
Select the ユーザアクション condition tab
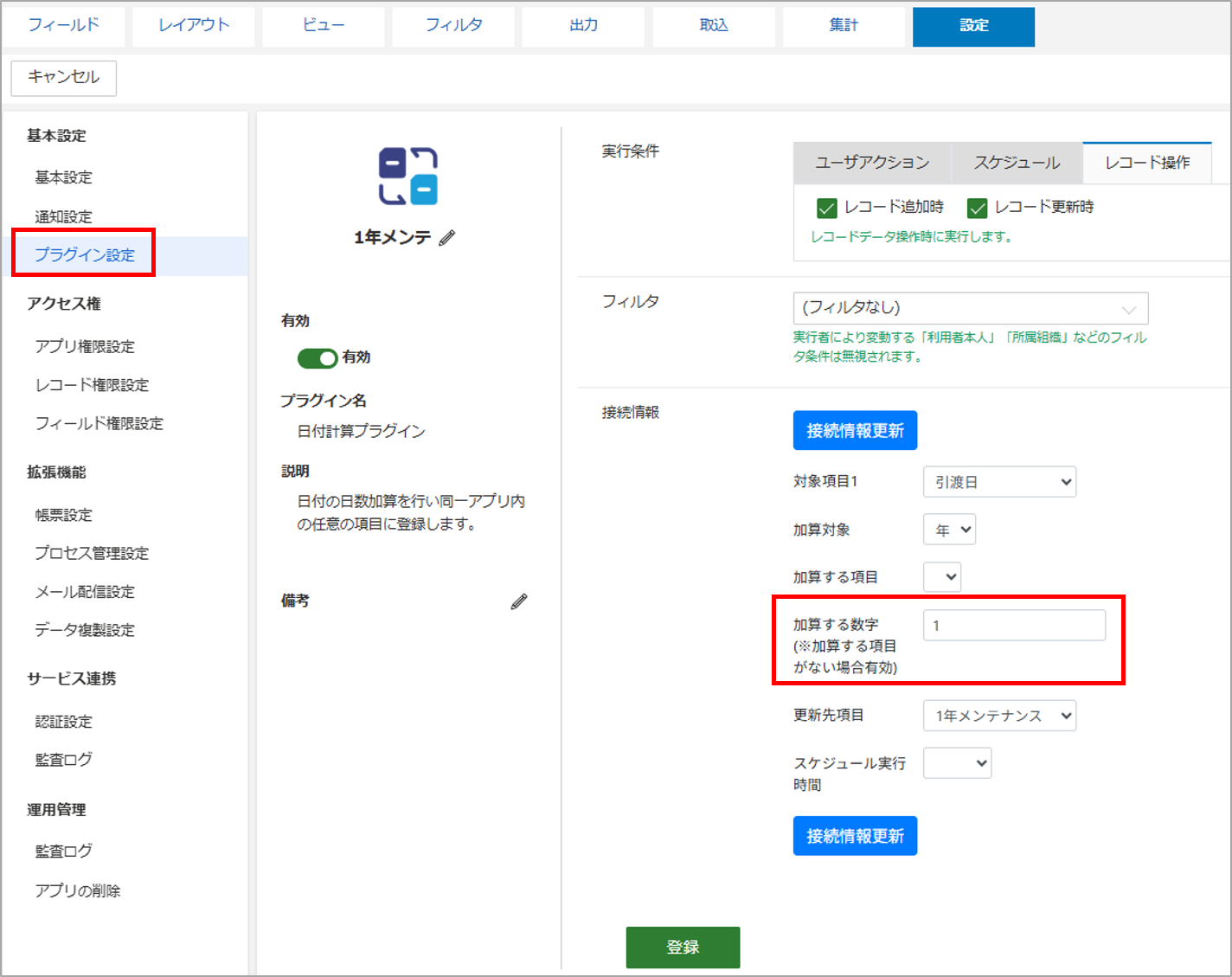pos(872,163)
